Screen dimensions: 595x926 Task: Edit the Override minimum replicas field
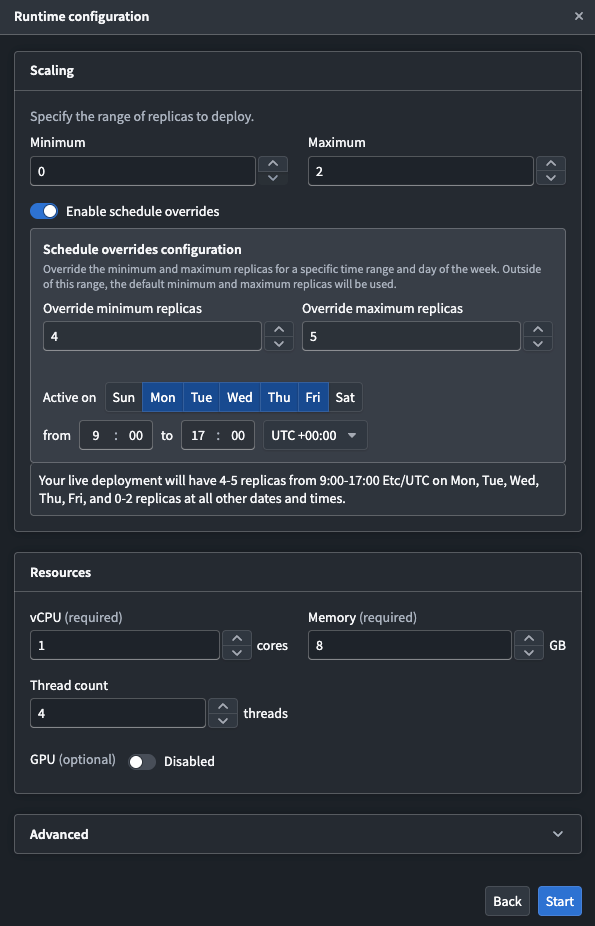coord(152,336)
